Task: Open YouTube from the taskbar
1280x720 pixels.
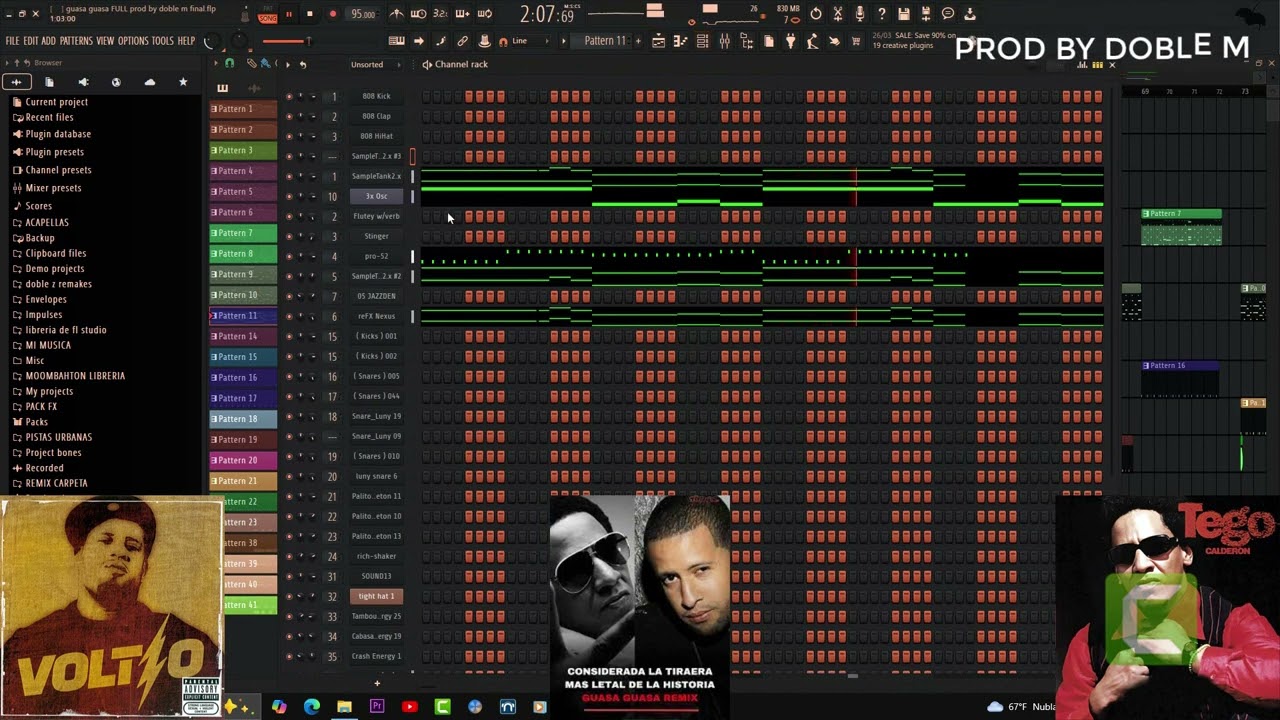Action: click(x=409, y=707)
